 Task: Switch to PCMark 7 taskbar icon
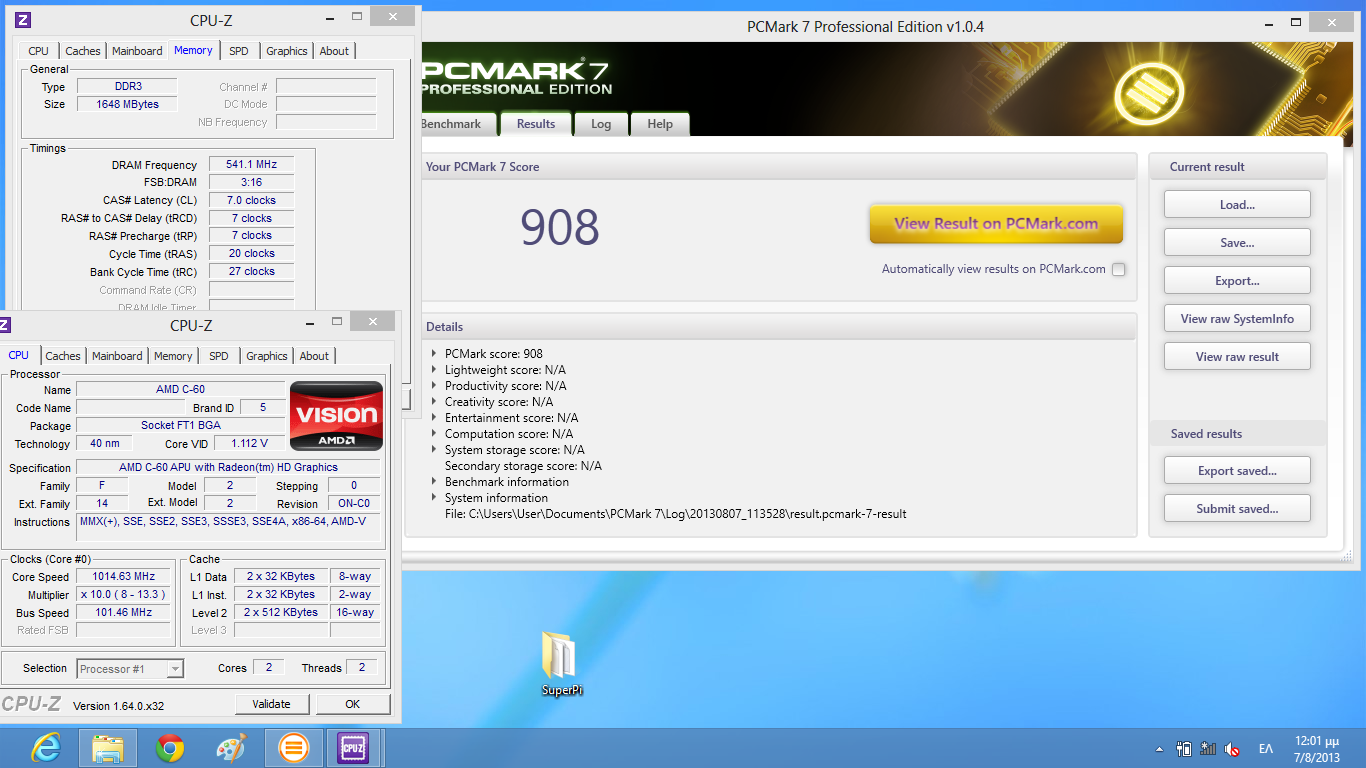[293, 748]
